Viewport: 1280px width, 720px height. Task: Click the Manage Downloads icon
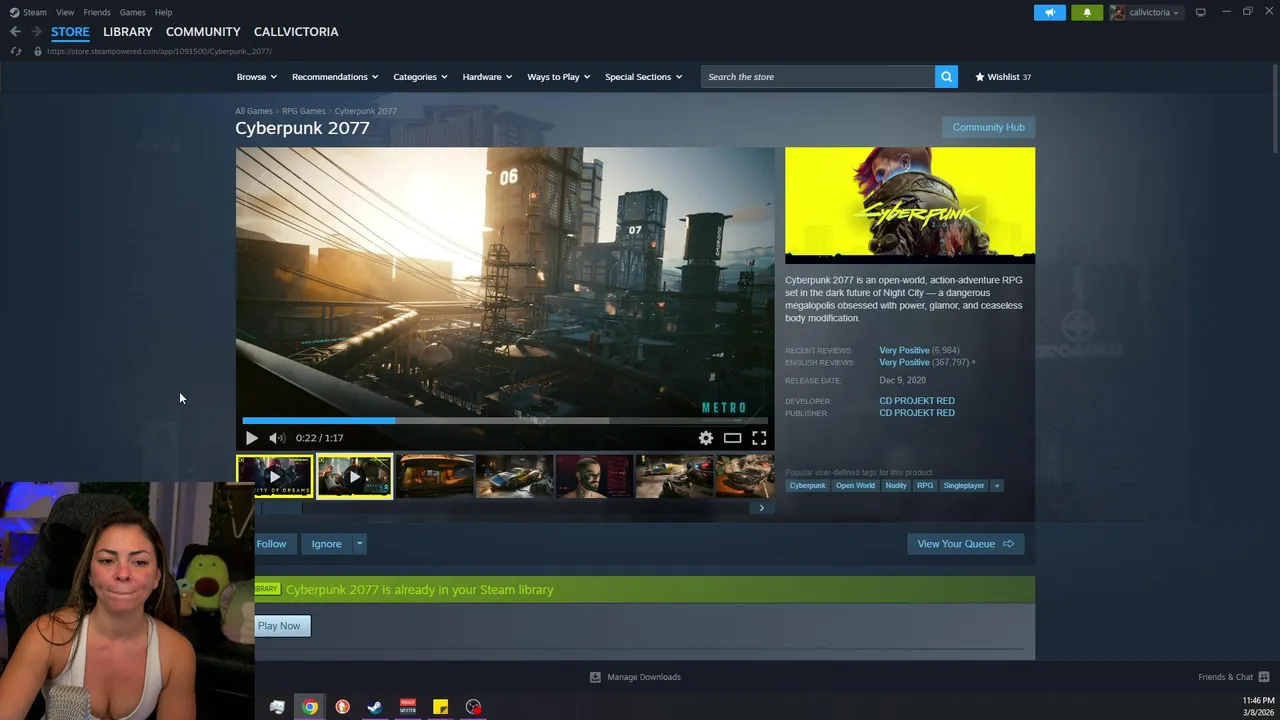point(595,677)
